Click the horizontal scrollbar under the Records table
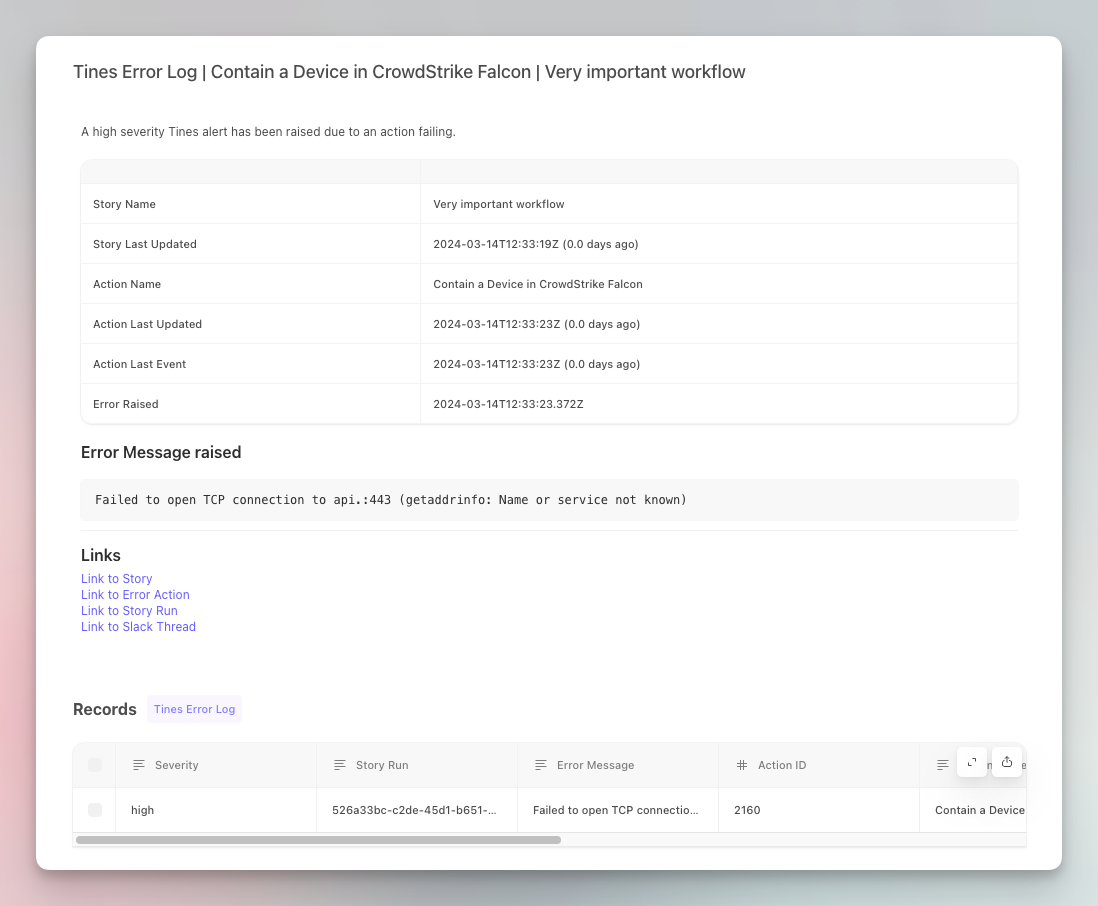Viewport: 1098px width, 906px height. 319,840
